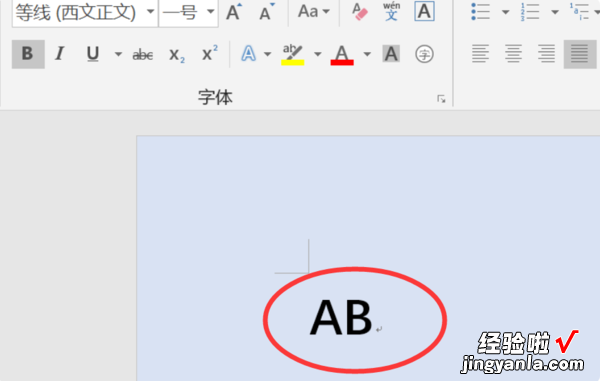Insert bulleted list
The image size is (600, 381).
pyautogui.click(x=481, y=11)
